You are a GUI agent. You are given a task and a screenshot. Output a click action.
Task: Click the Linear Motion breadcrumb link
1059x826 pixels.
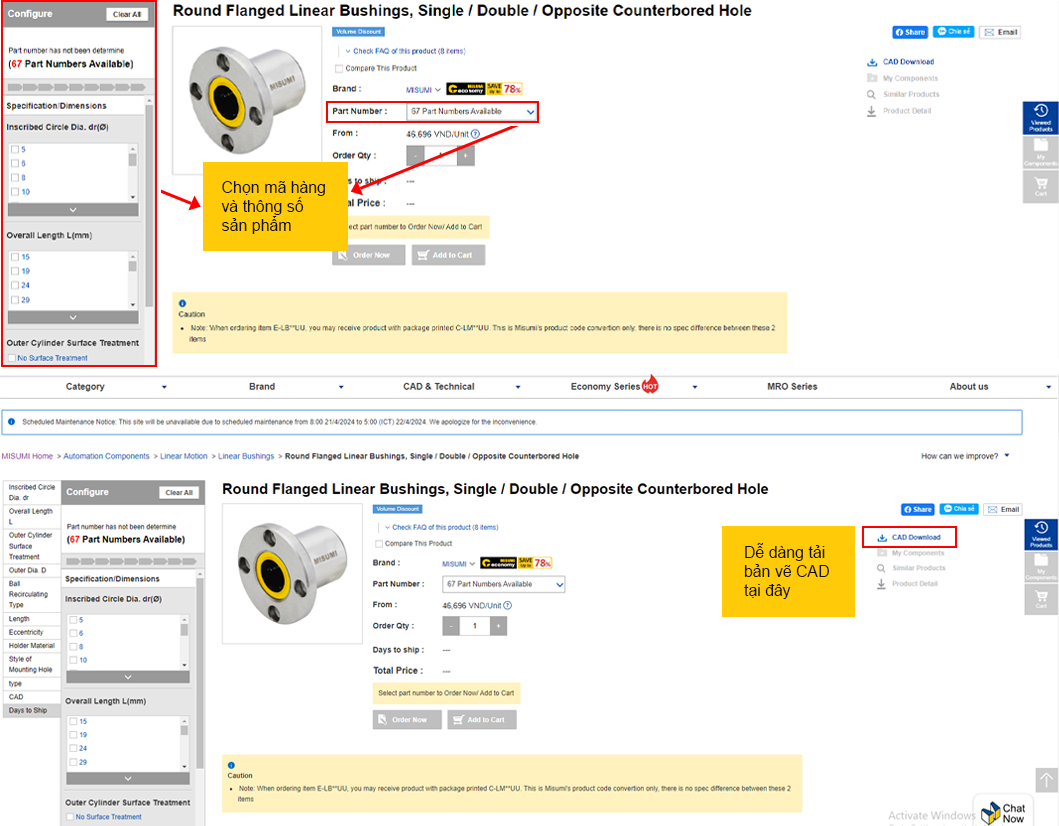(x=184, y=456)
